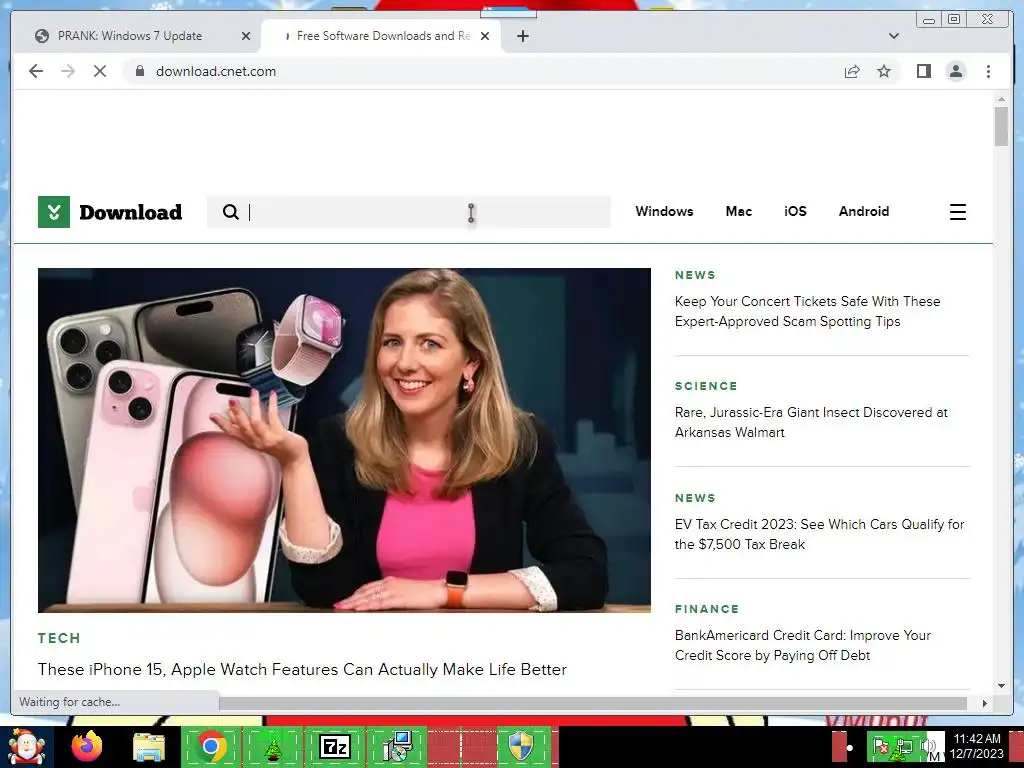Click the browser back arrow
1024x768 pixels.
click(36, 71)
